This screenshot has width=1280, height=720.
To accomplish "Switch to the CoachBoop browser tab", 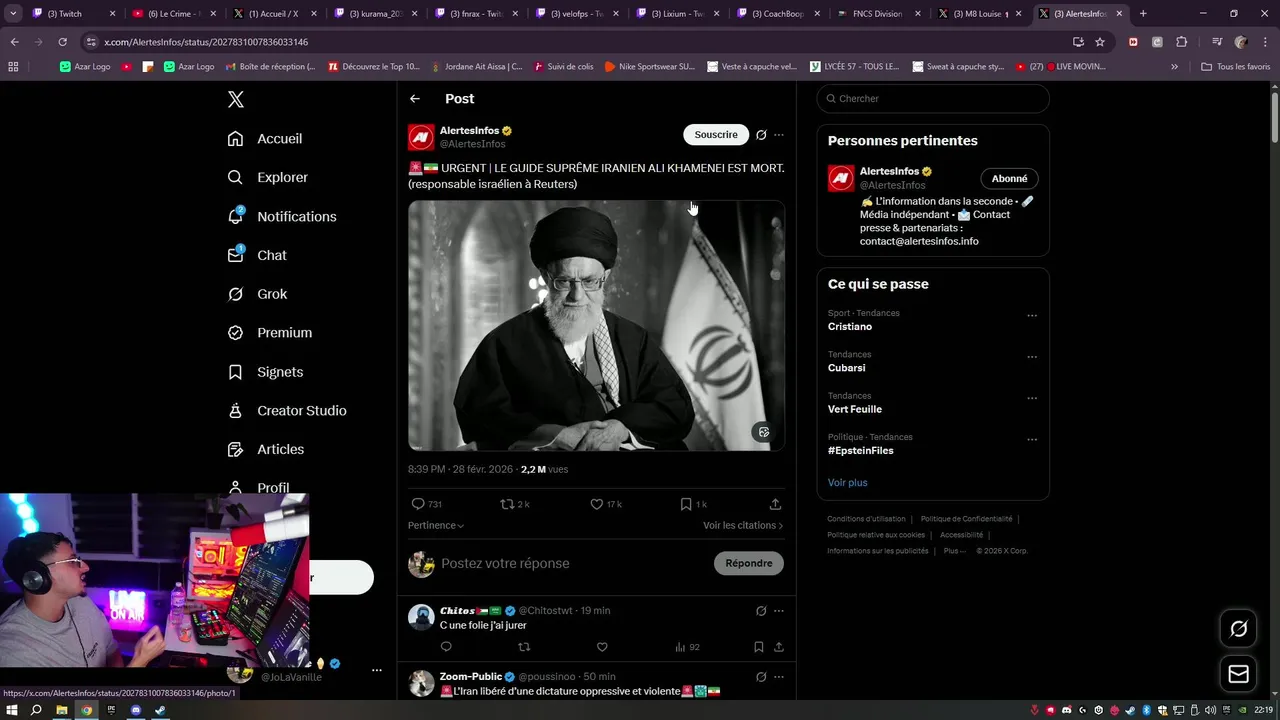I will click(776, 14).
